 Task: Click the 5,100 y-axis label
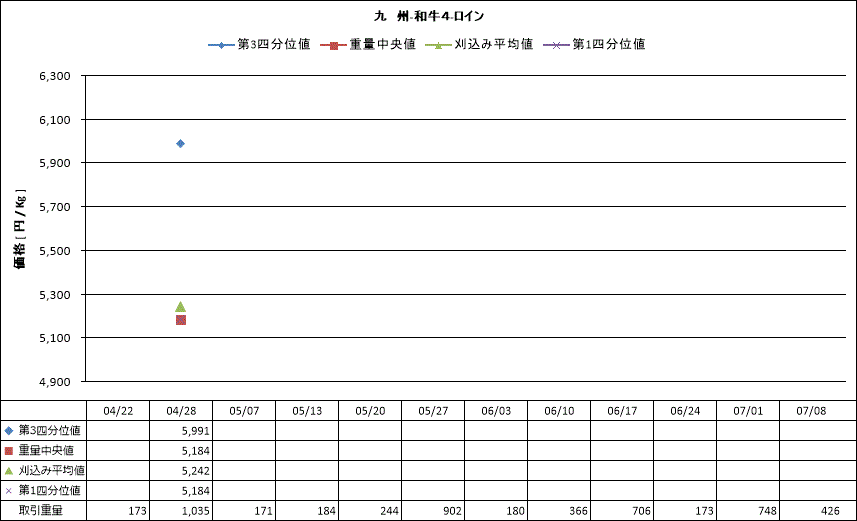point(55,338)
